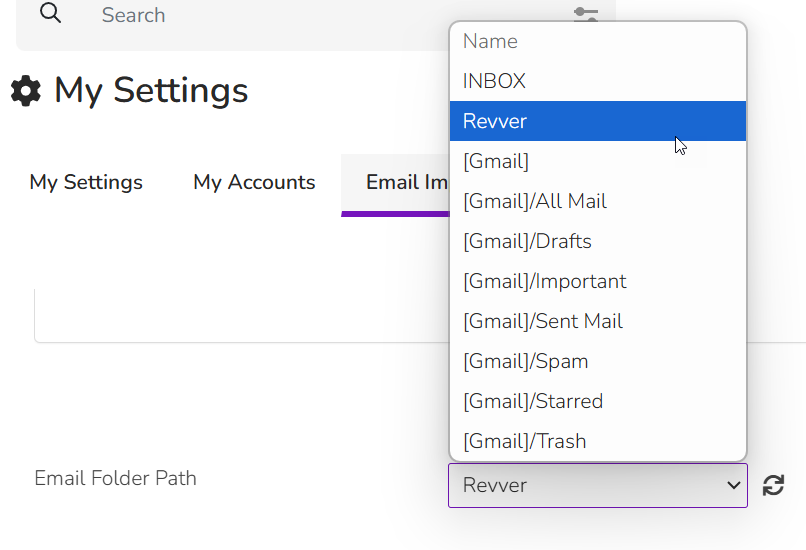Select [Gmail]/Spam folder option
The image size is (806, 550).
[598, 362]
